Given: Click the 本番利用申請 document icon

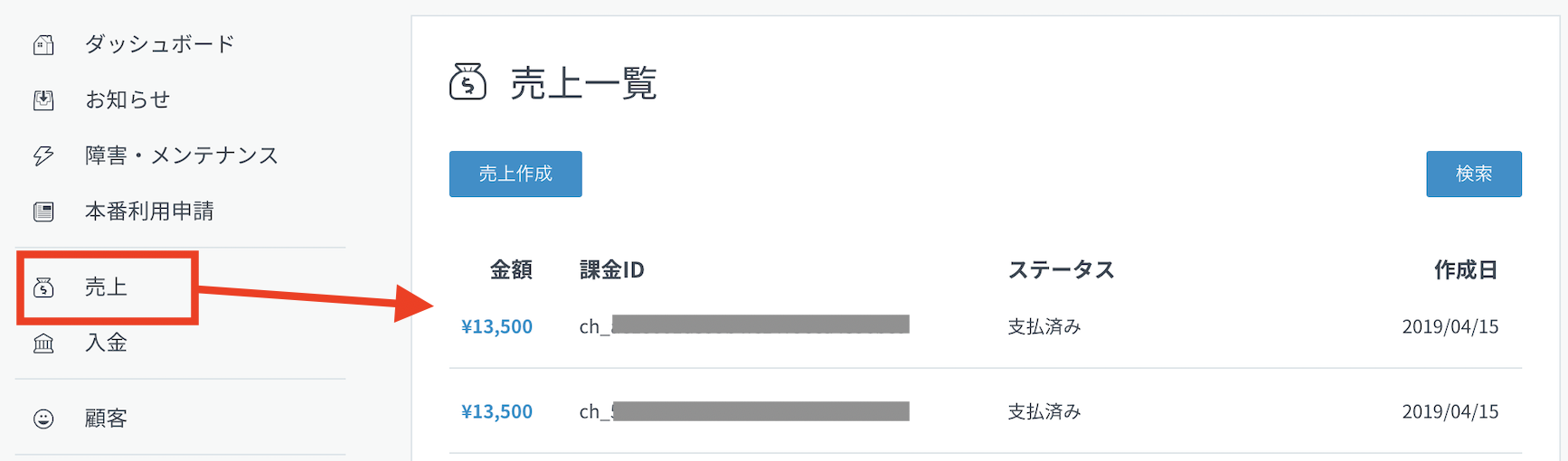Looking at the screenshot, I should coord(43,212).
